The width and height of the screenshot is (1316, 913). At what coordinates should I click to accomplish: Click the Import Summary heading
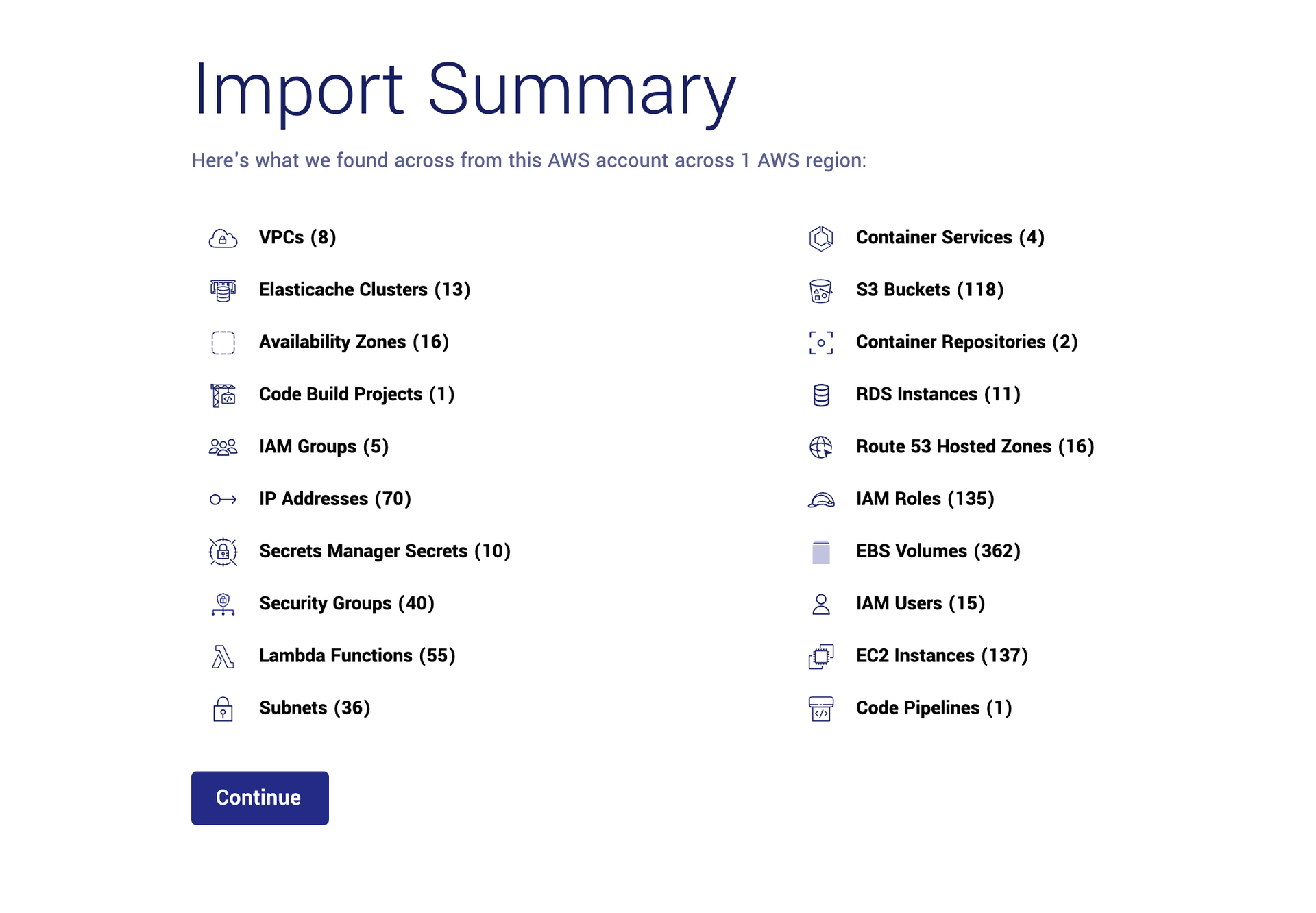click(464, 90)
